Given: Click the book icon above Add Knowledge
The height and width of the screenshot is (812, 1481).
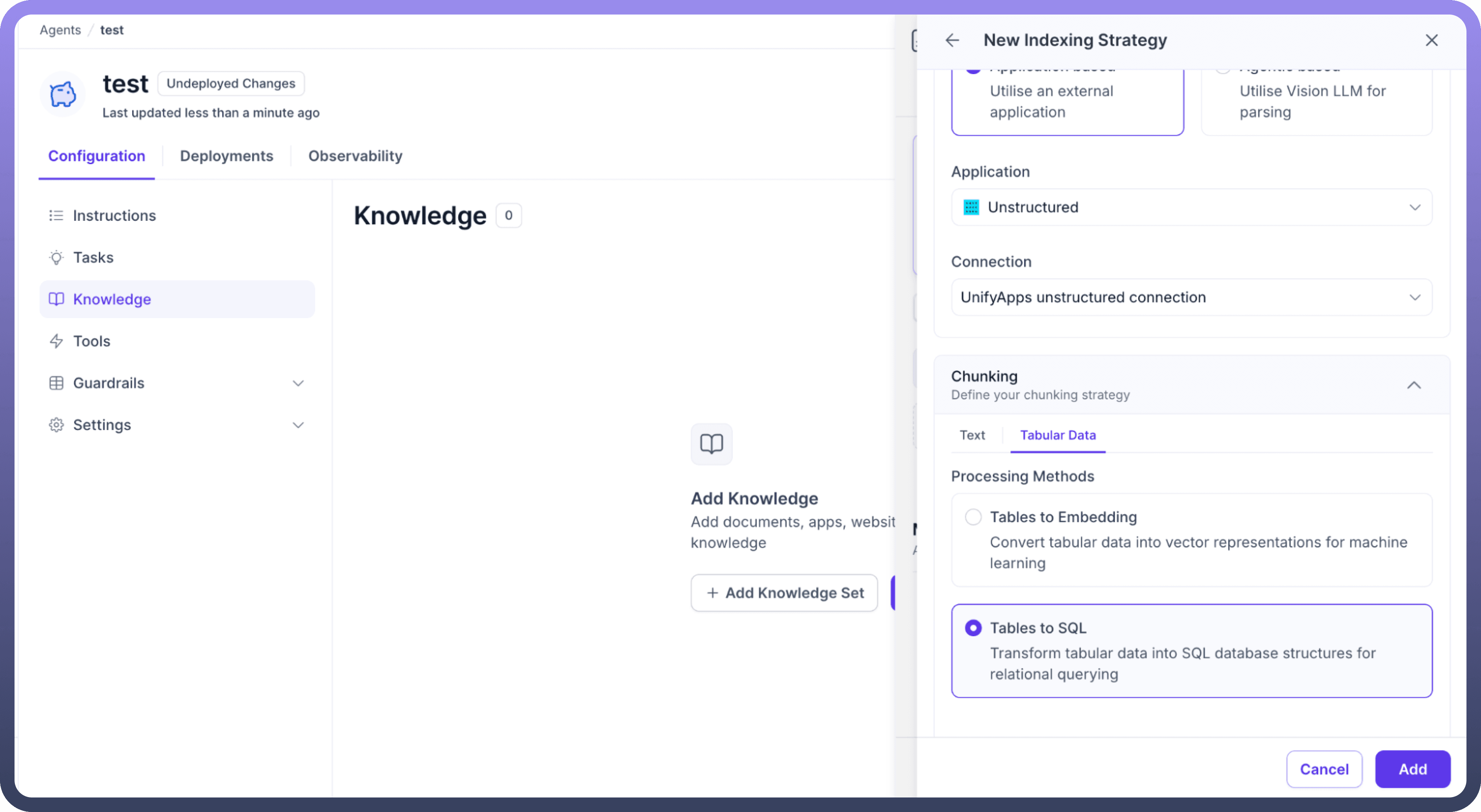Looking at the screenshot, I should [x=711, y=444].
